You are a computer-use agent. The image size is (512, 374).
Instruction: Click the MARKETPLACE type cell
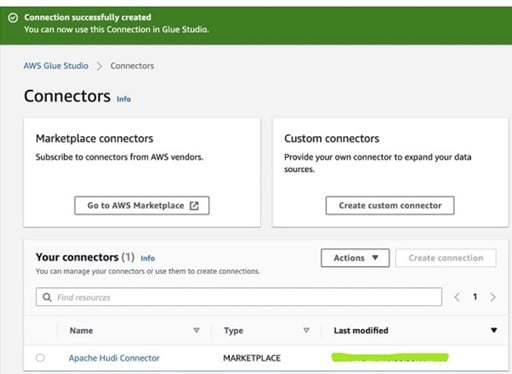tap(252, 358)
